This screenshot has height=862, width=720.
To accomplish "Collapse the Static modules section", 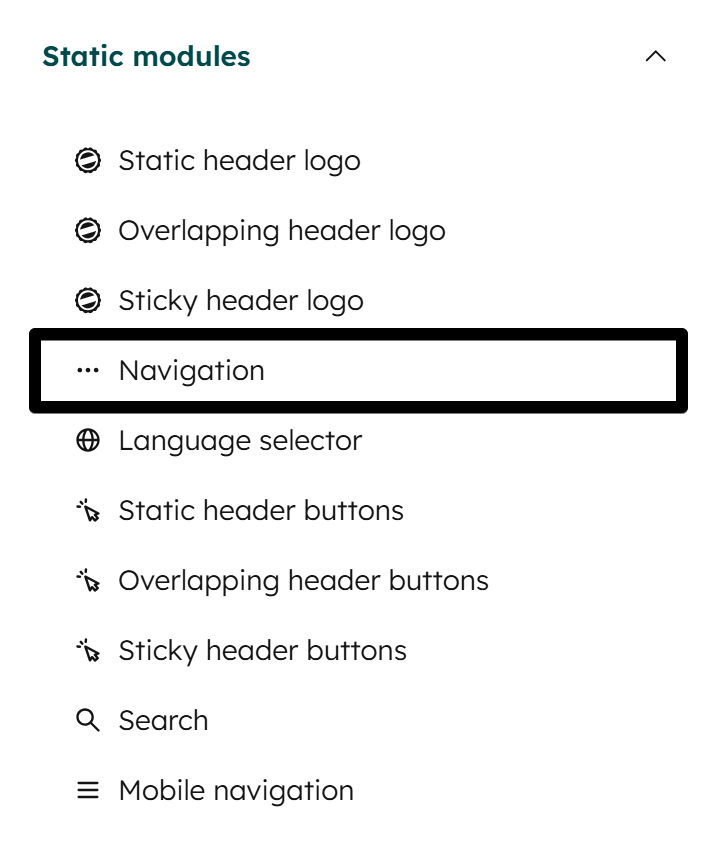I will [x=656, y=57].
